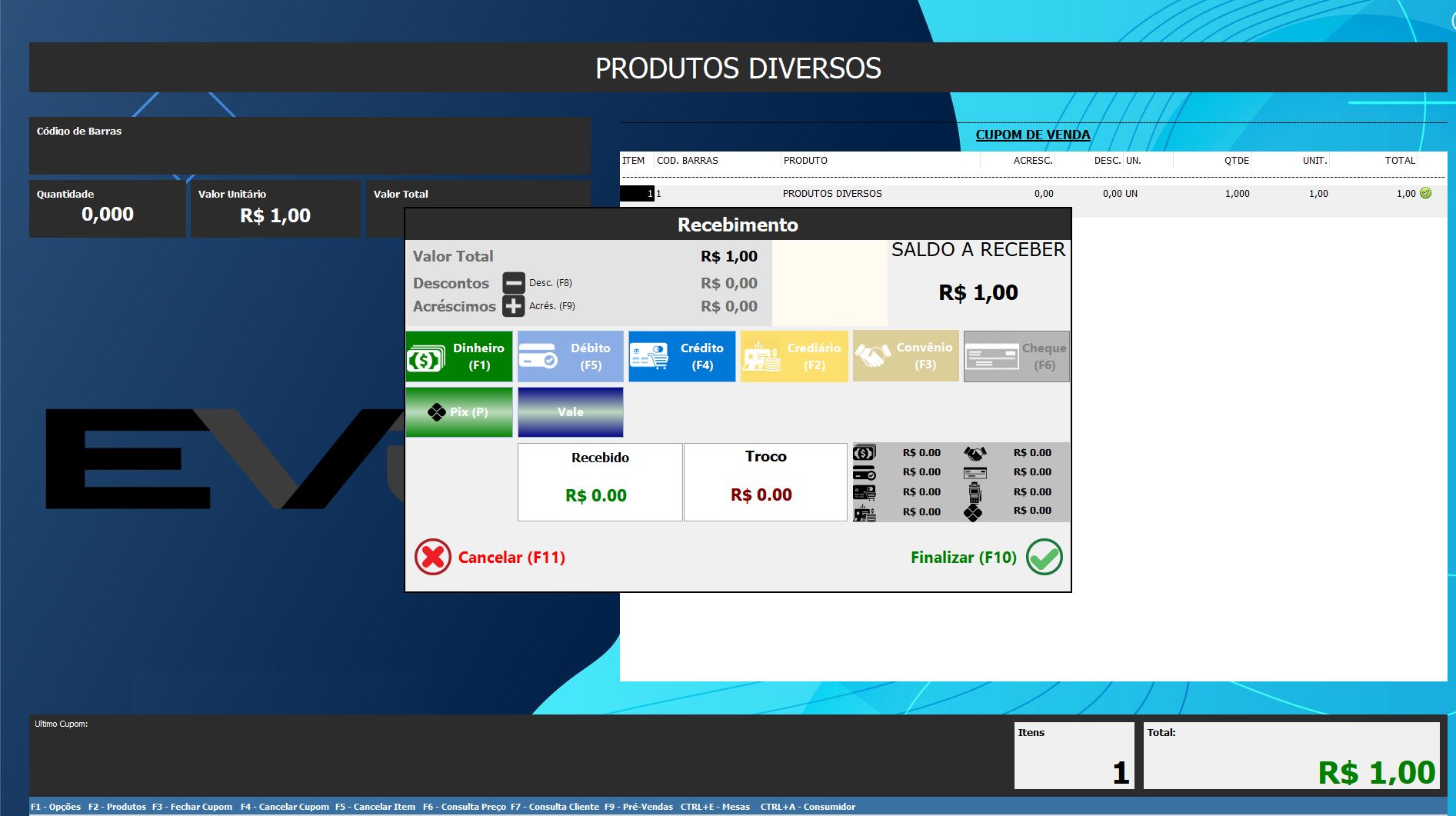This screenshot has width=1456, height=816.
Task: Choose Débito (F5) card payment
Action: pyautogui.click(x=570, y=357)
